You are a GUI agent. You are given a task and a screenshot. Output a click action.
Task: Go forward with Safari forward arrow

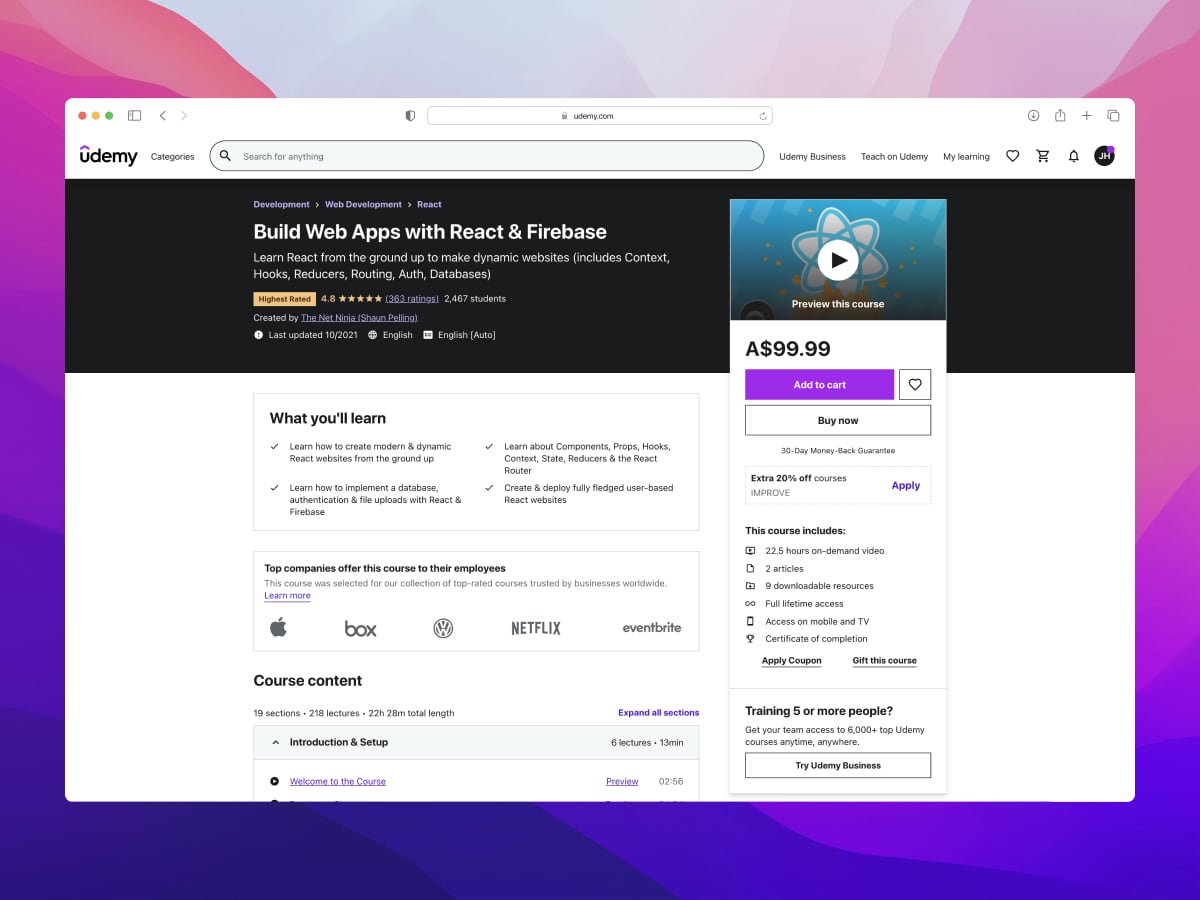click(x=184, y=116)
